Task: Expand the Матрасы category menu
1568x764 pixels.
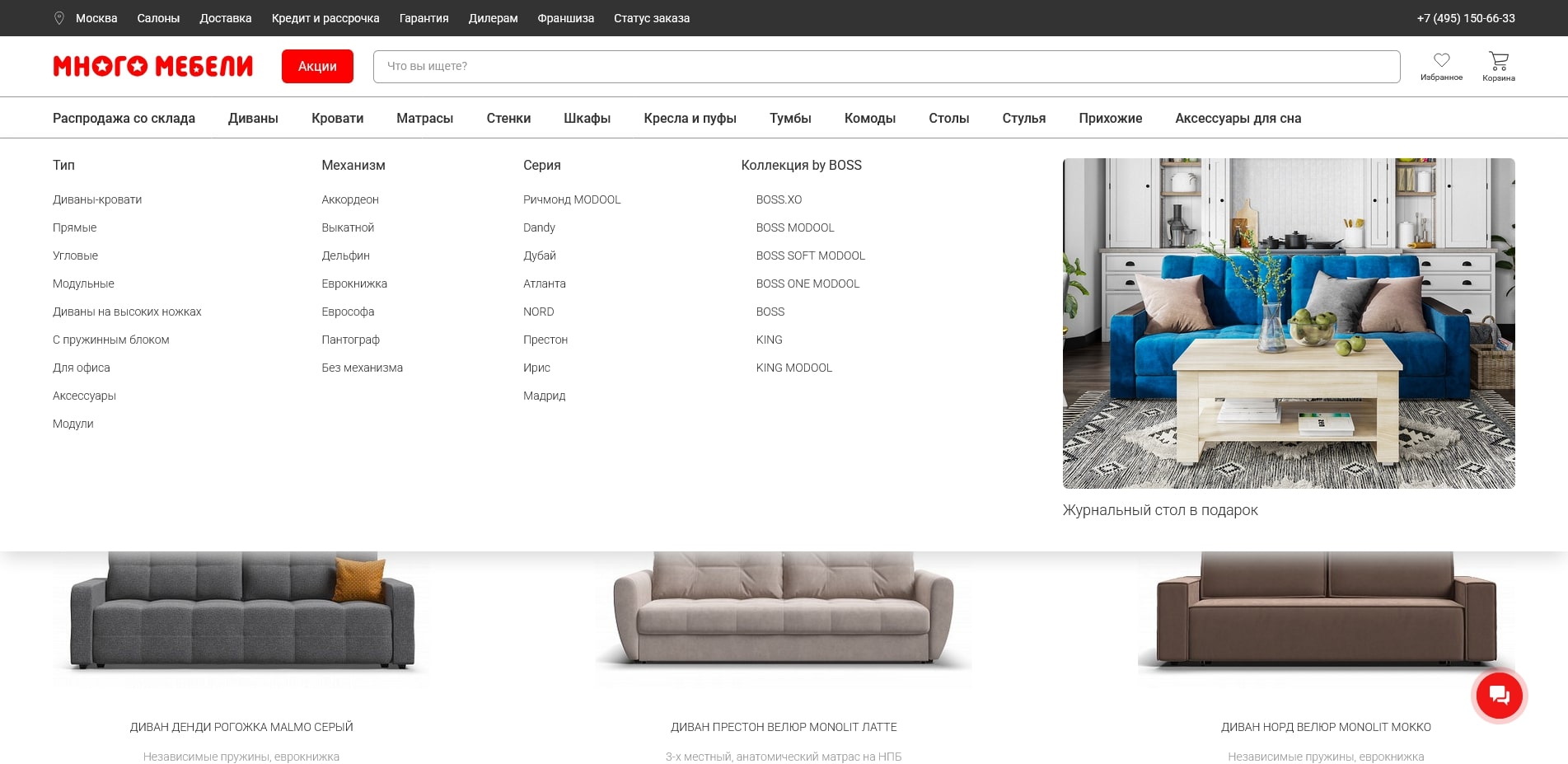Action: 424,119
